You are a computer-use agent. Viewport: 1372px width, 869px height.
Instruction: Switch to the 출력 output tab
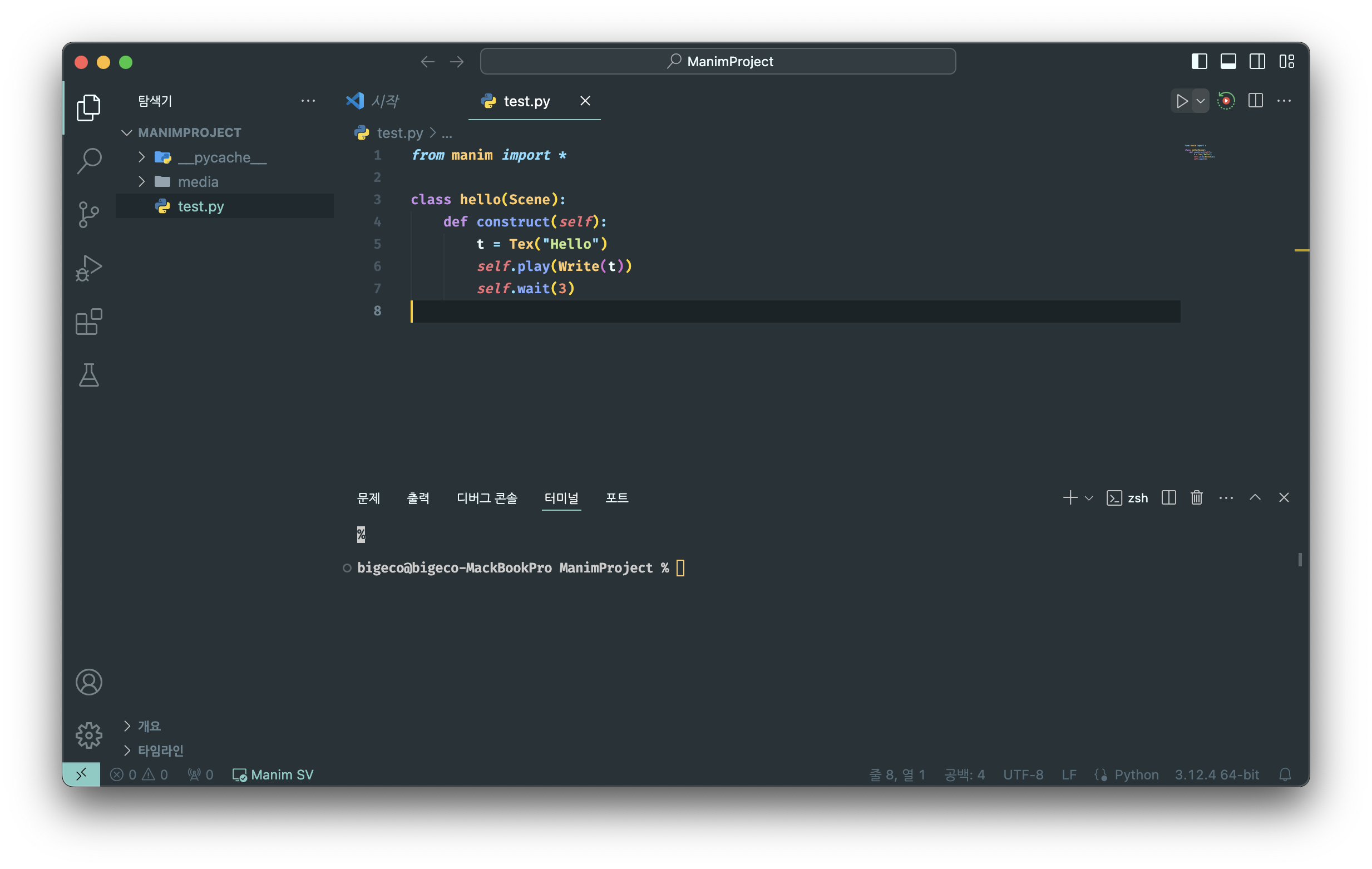418,497
